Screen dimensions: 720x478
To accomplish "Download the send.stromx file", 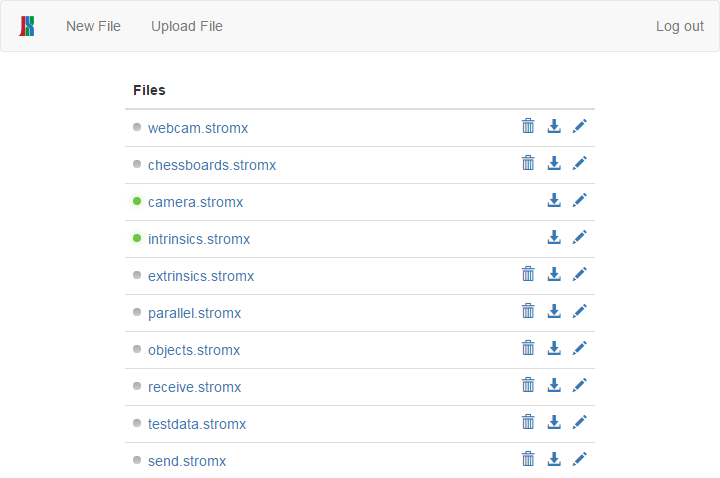I will coord(554,459).
